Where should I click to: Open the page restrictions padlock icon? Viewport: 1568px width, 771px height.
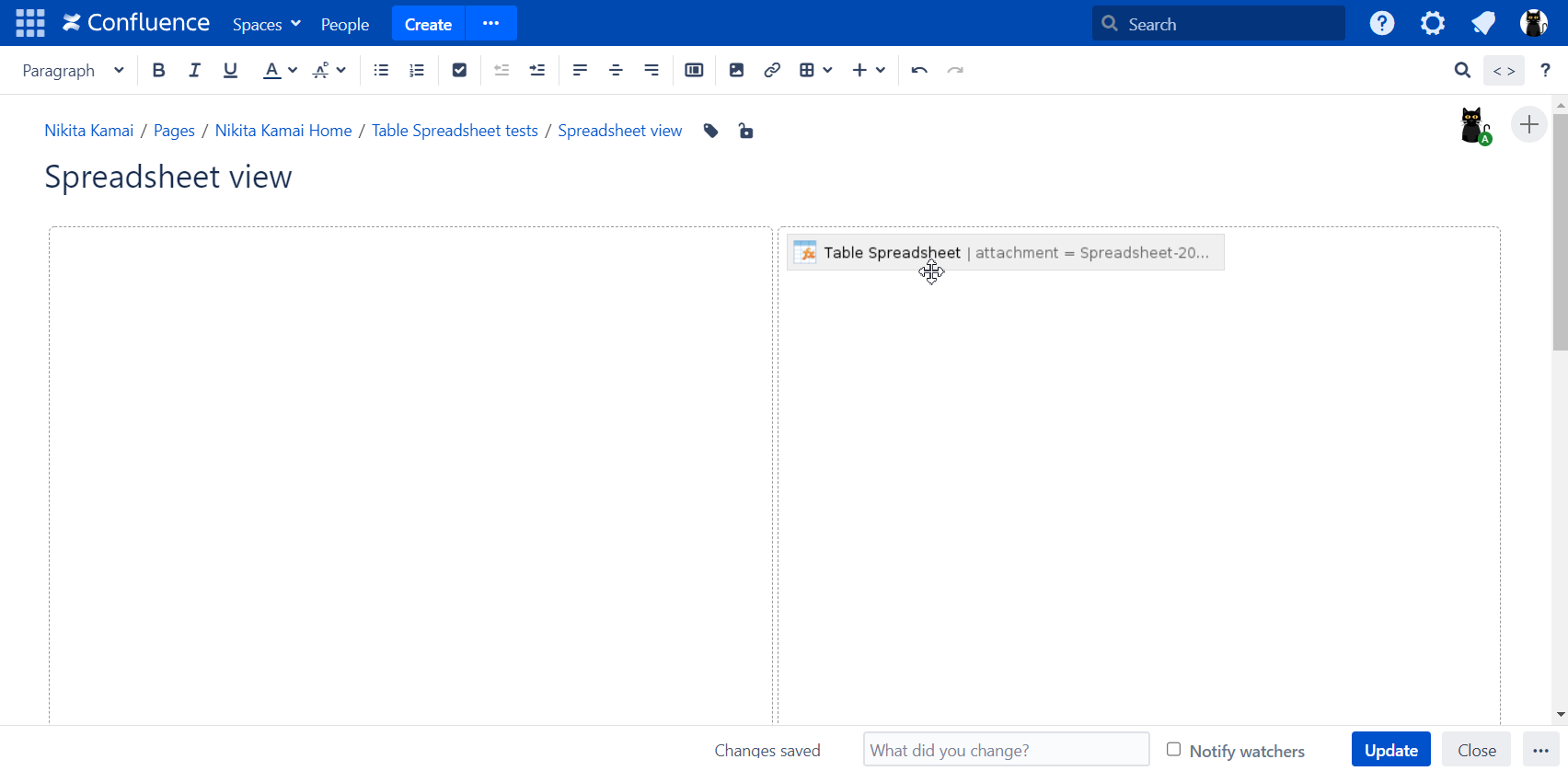click(x=745, y=131)
